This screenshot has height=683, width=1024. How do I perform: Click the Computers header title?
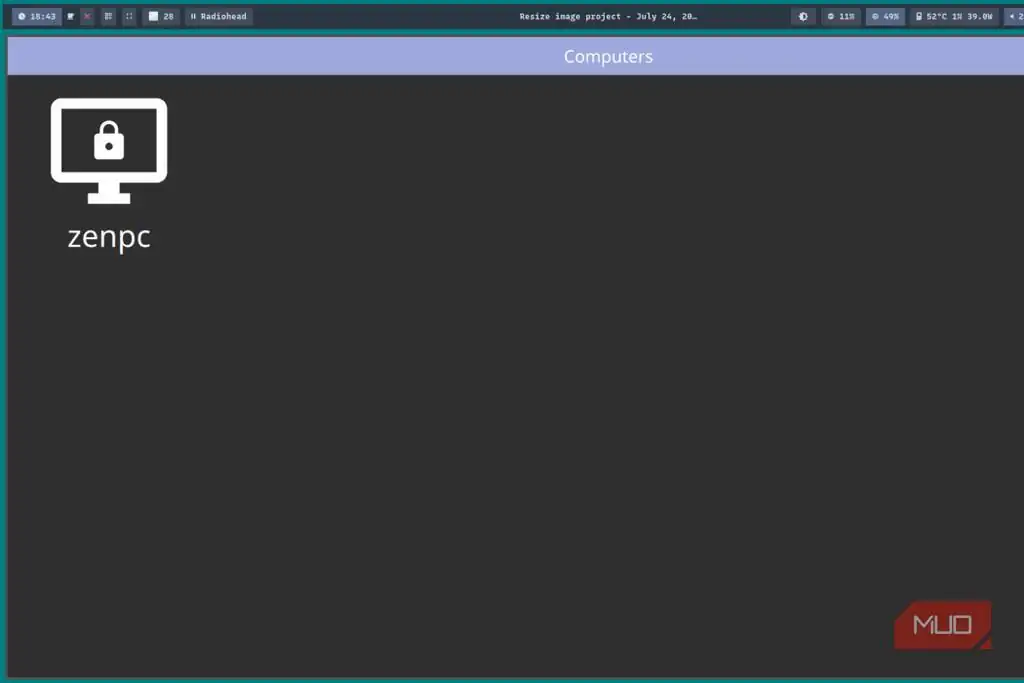pos(608,57)
